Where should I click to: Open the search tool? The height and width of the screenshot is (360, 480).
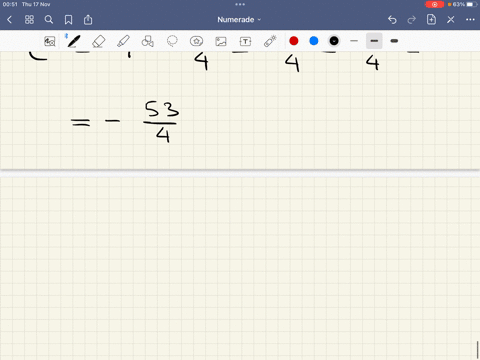(49, 20)
